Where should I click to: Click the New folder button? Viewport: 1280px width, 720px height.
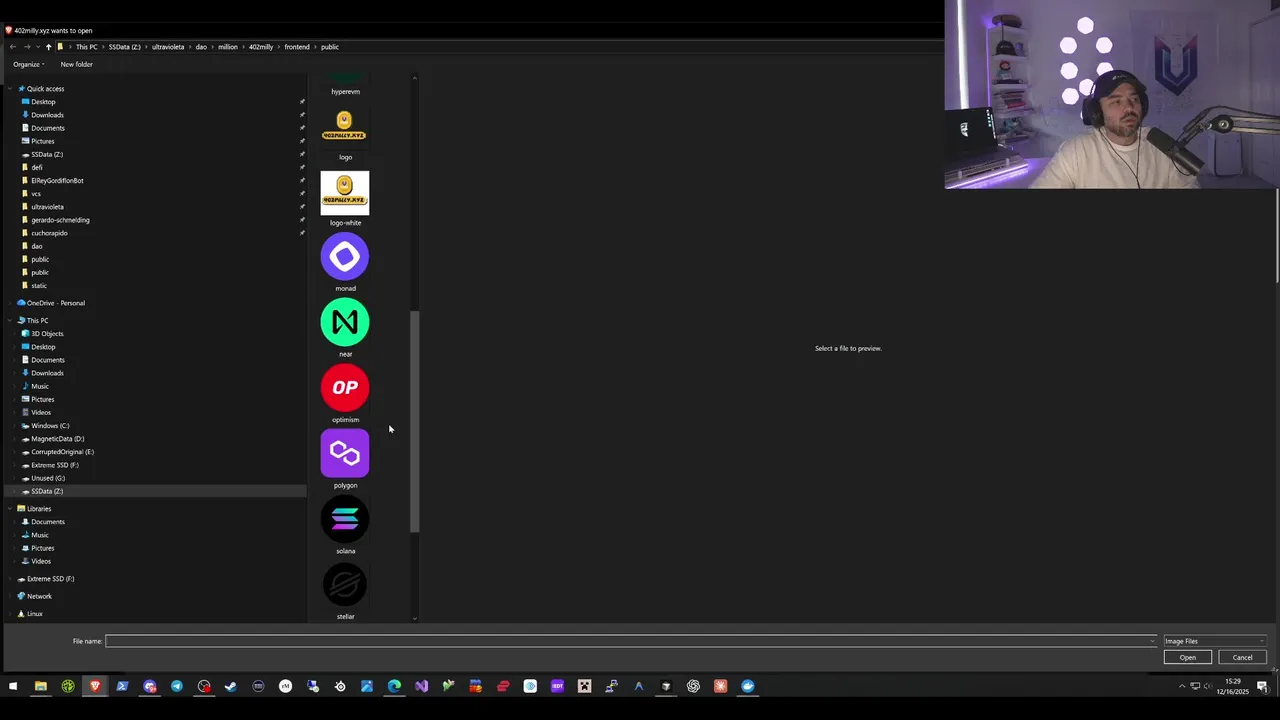(x=76, y=64)
